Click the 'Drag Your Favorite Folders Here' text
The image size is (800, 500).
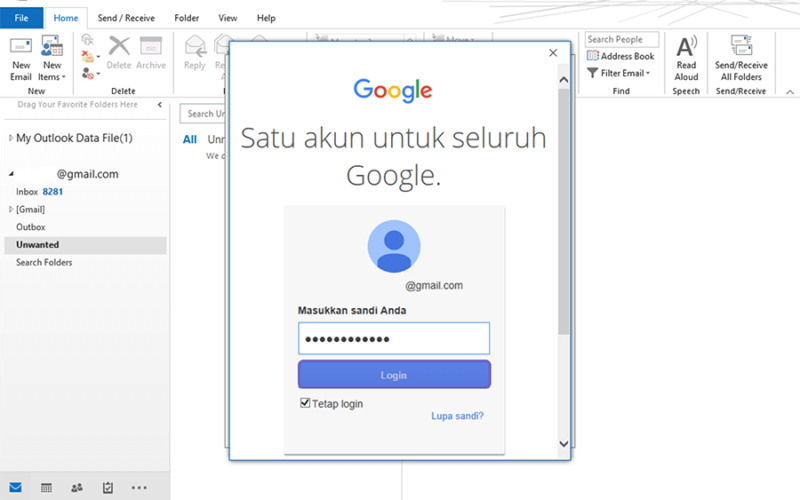click(78, 105)
